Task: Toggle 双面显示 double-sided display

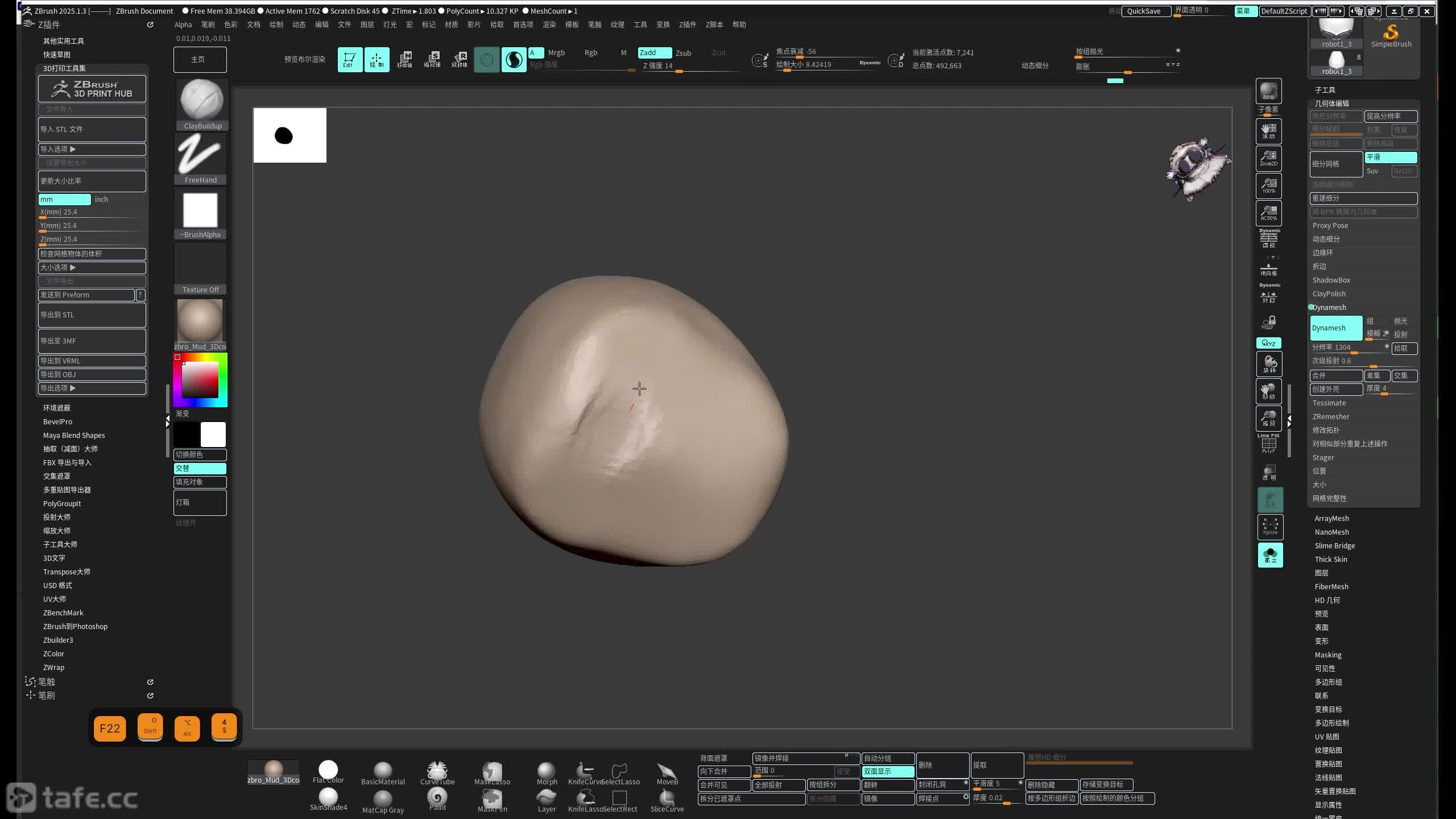Action: pos(888,771)
